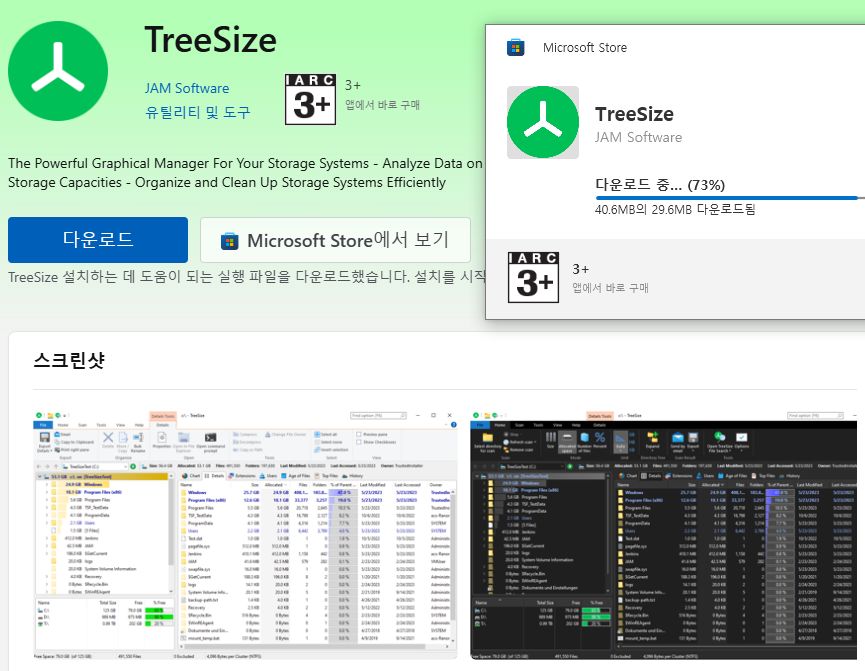Click the blue 다운로드 button

pos(98,239)
